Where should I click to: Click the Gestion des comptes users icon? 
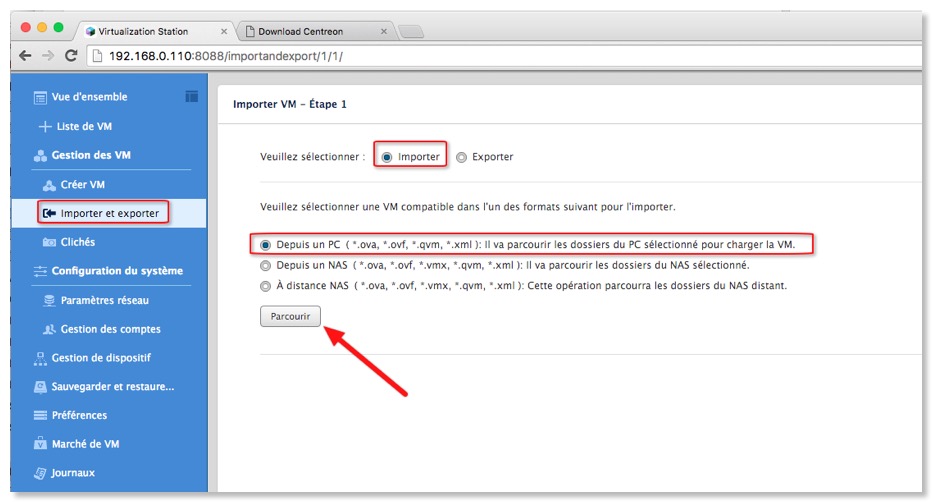click(49, 329)
